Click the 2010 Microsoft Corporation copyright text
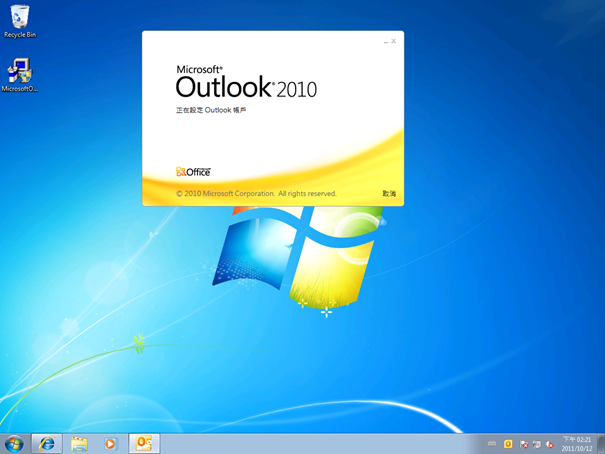Screen dimensions: 605x454 (x=256, y=193)
